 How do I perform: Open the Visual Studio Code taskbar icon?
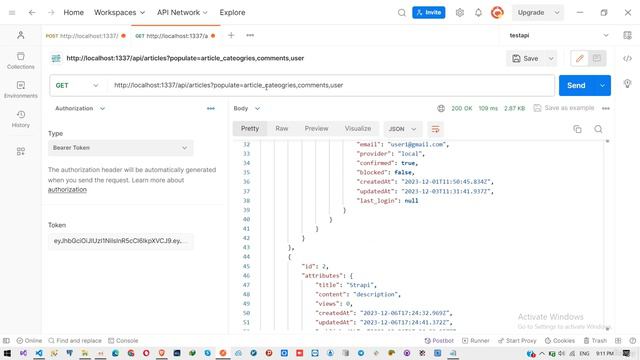click(x=39, y=353)
